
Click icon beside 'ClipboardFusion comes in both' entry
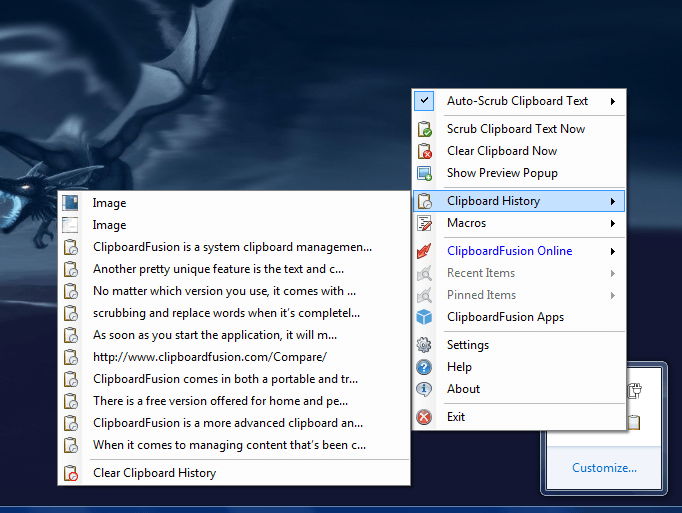pos(70,379)
